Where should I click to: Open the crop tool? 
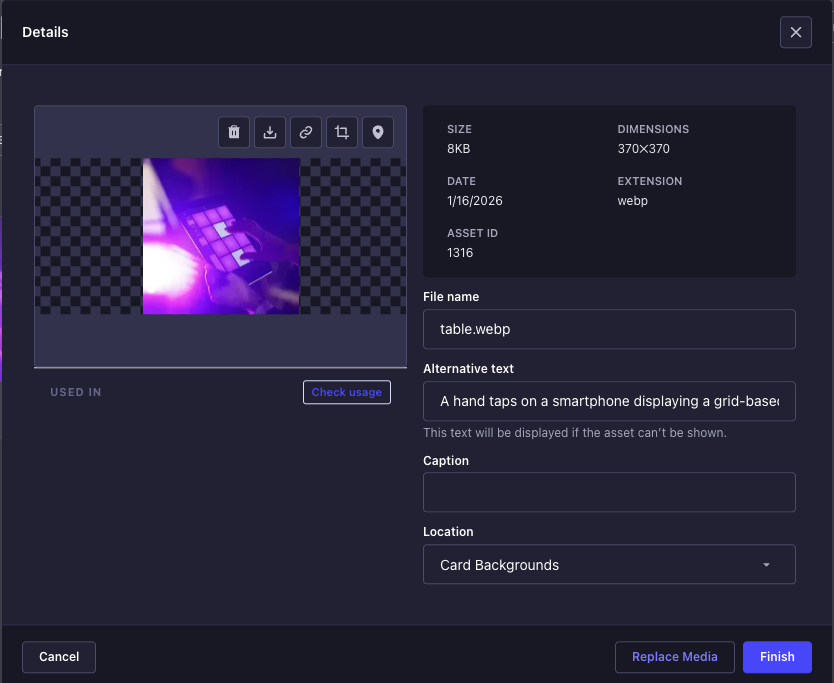pos(342,132)
